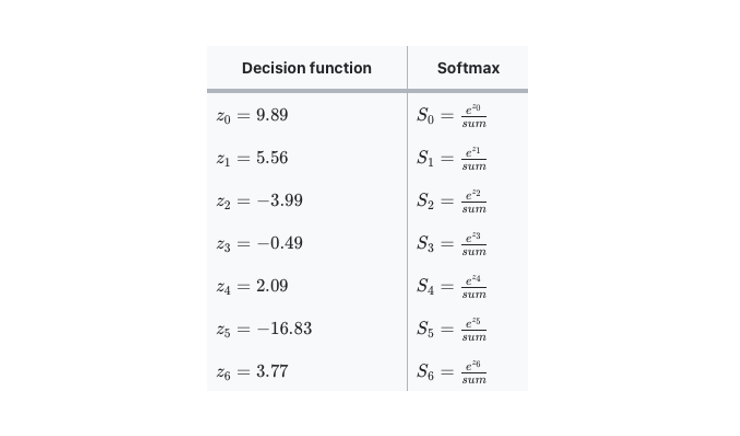Click the S6 softmax formula
Screen dimensions: 740x436
click(452, 372)
